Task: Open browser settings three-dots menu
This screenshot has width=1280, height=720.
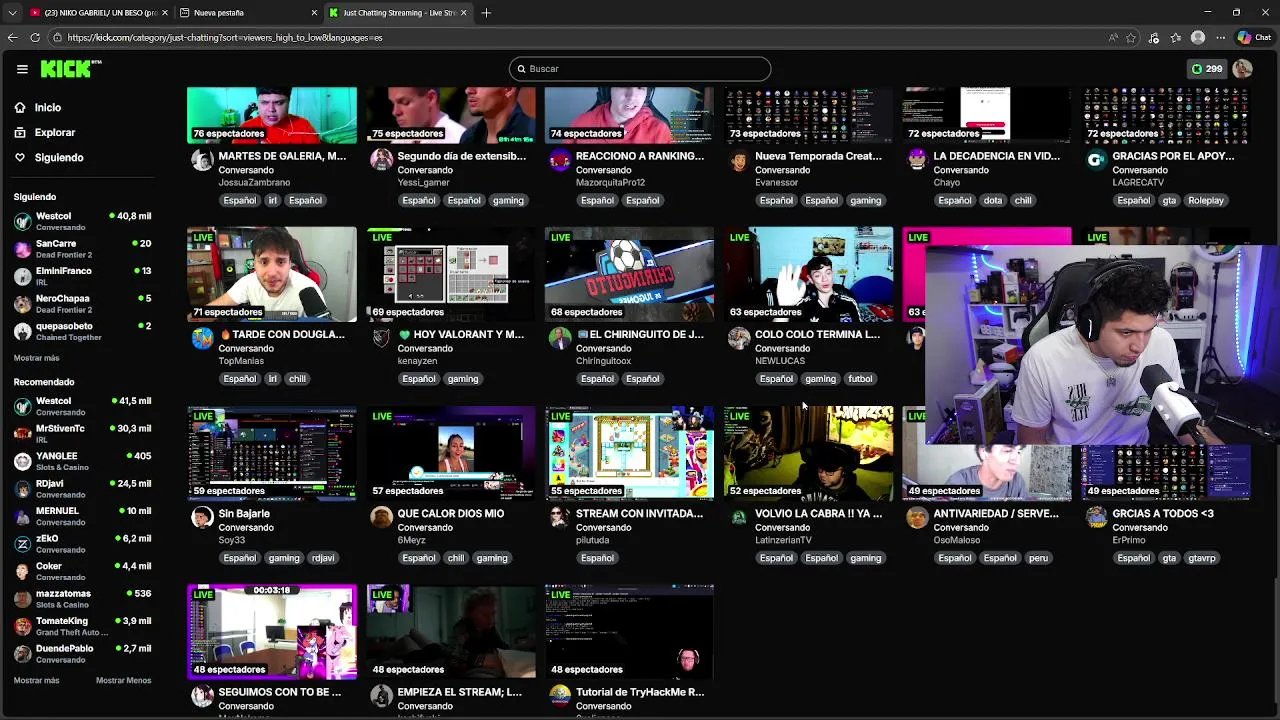Action: click(1220, 38)
